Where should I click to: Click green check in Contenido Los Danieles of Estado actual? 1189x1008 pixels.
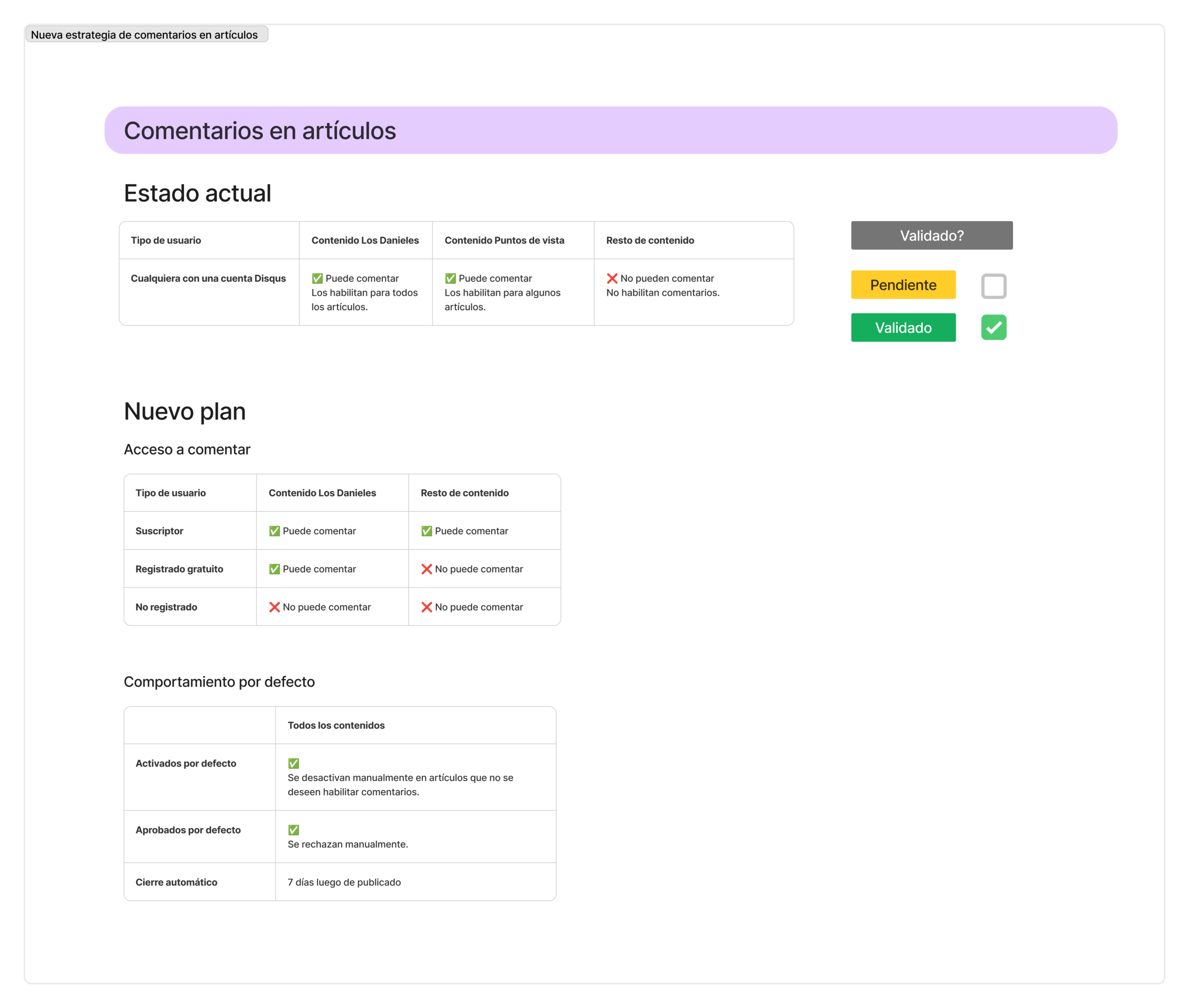[317, 278]
